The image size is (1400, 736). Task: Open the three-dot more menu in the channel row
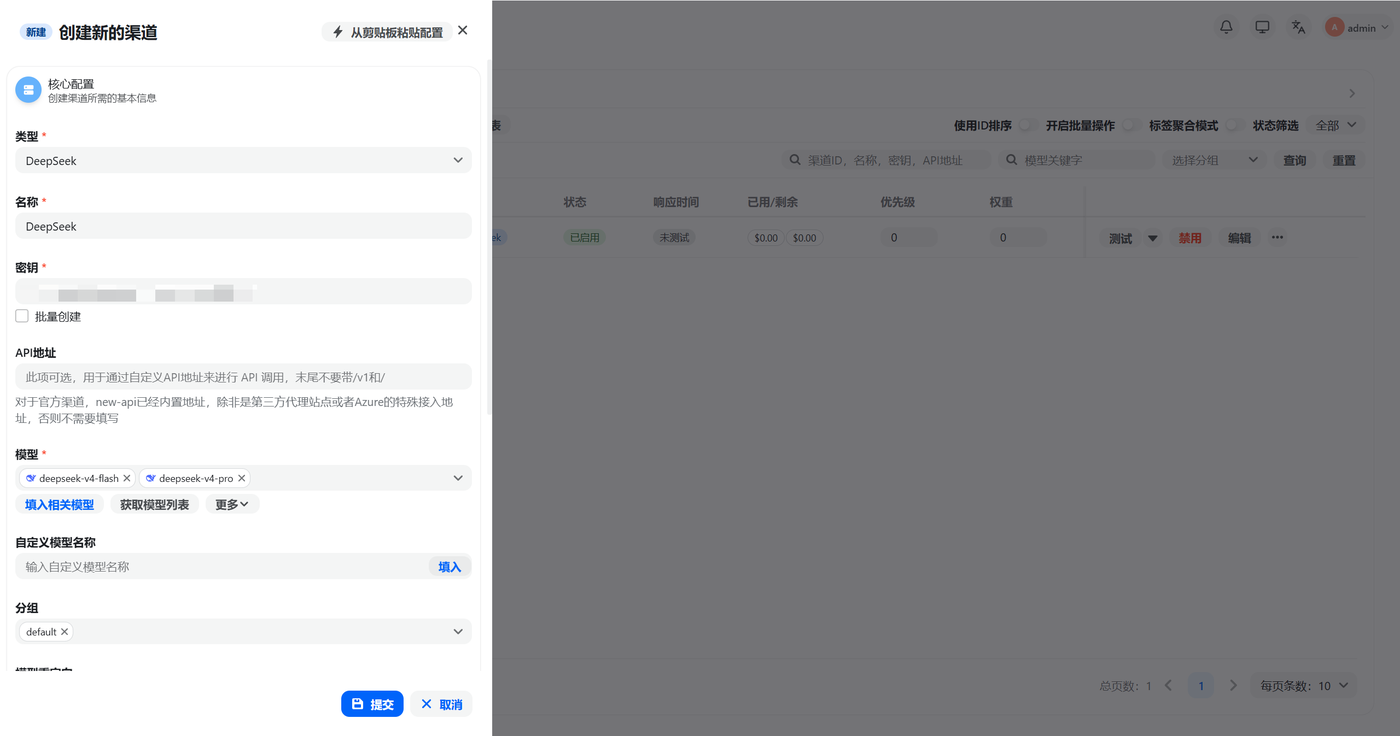[x=1277, y=238]
